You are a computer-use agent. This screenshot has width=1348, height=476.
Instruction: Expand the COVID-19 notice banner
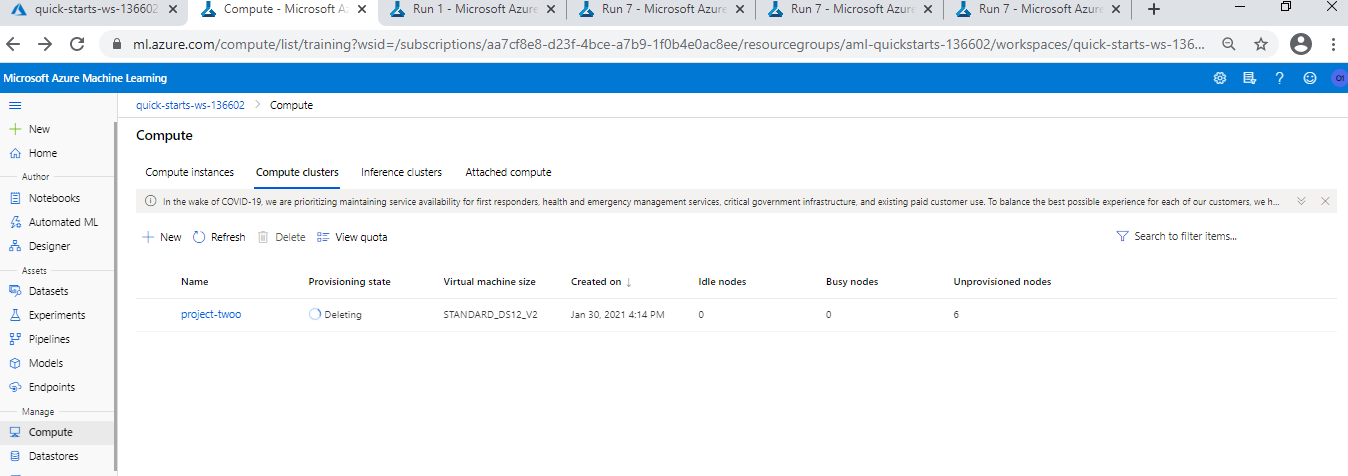[1301, 201]
